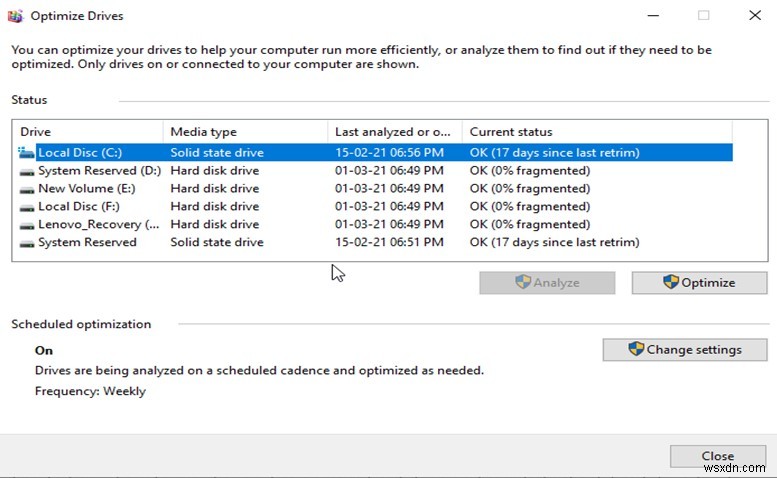The image size is (777, 478).
Task: Click the New Volume (E:) drive icon
Action: 27,189
